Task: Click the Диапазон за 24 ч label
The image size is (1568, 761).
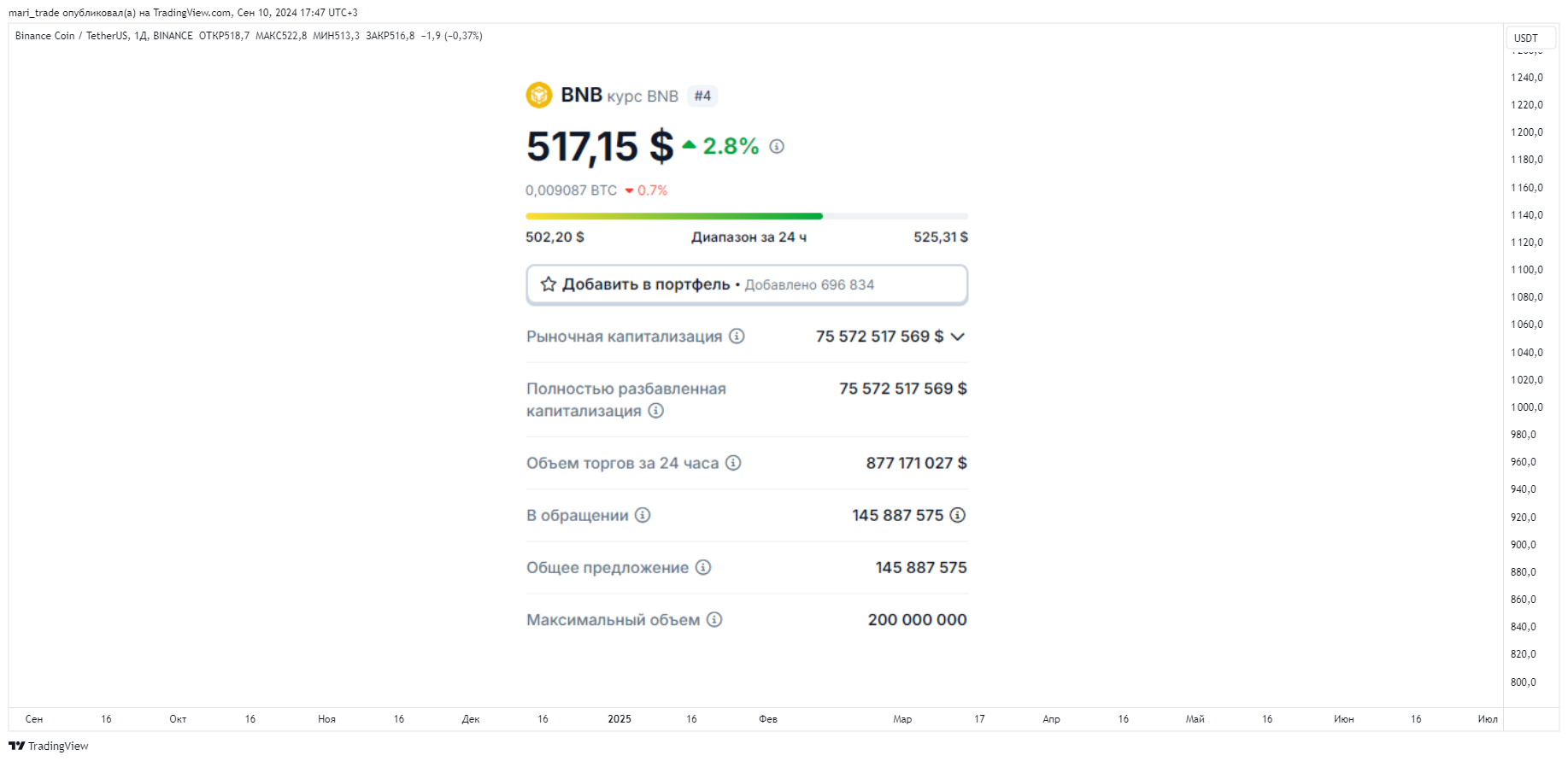Action: coord(749,237)
